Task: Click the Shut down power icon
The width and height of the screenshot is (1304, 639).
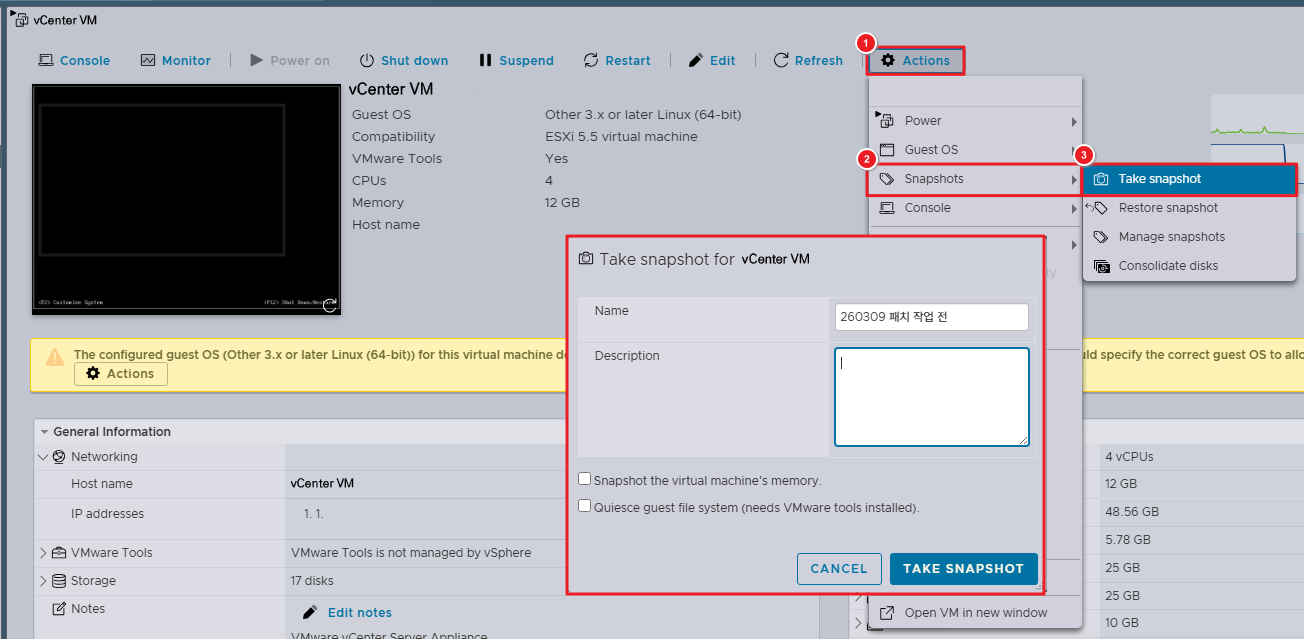Action: [367, 60]
